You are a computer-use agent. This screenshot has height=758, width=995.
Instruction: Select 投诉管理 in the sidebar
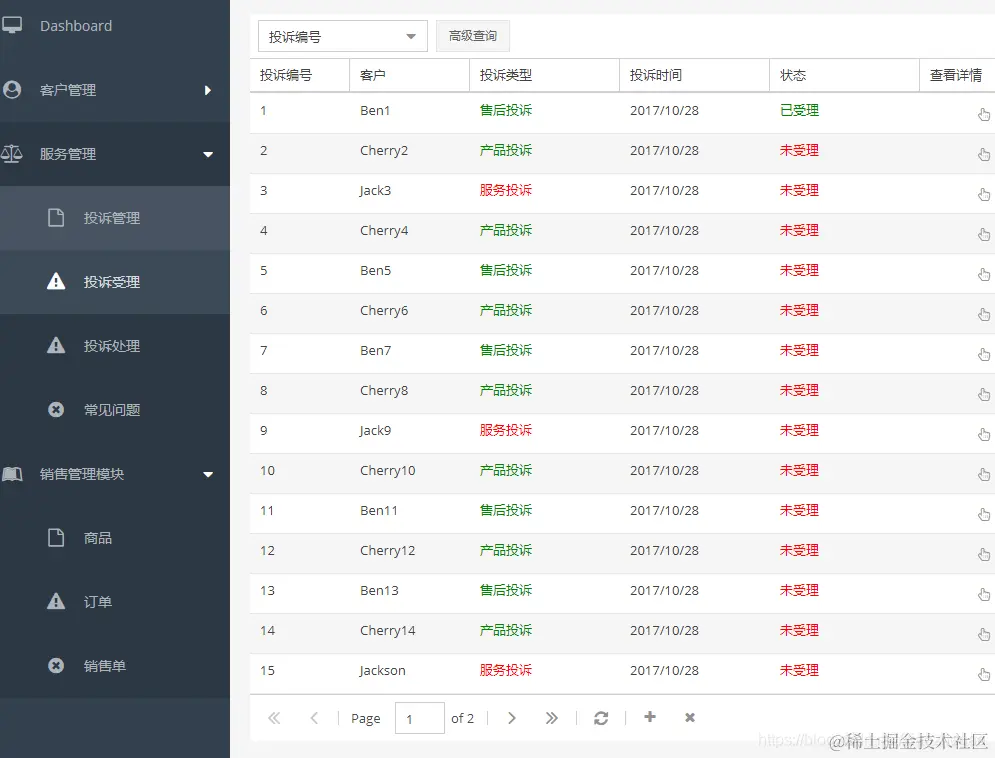pos(115,218)
